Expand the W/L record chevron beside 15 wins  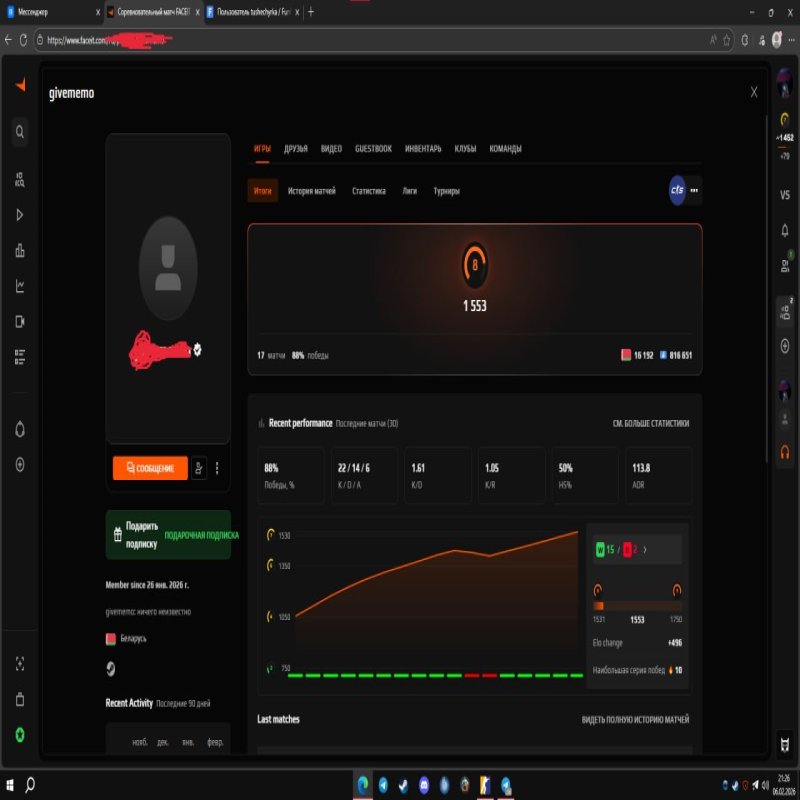tap(646, 549)
